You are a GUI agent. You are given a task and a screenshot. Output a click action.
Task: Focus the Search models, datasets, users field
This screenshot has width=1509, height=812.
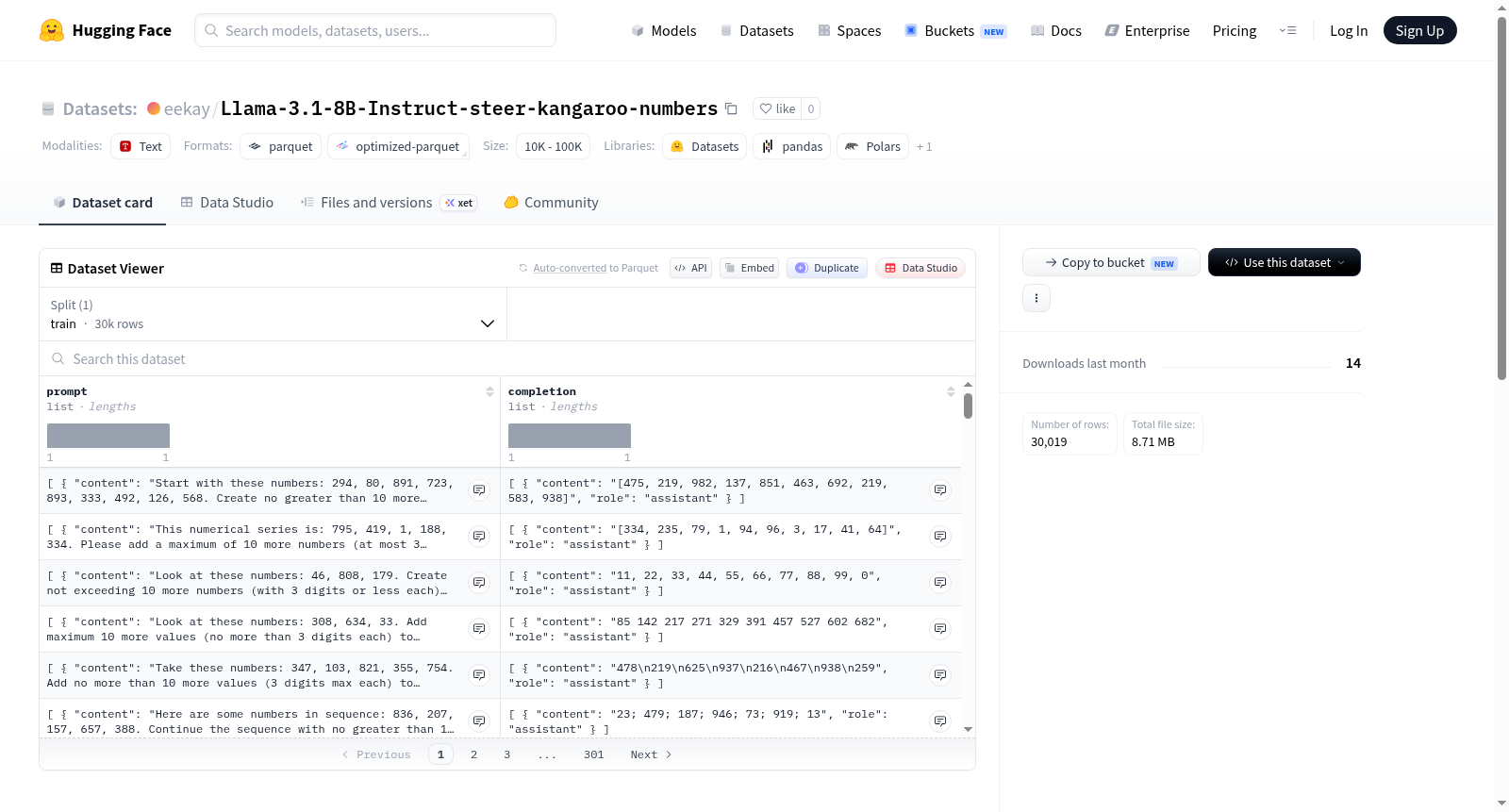click(x=375, y=30)
